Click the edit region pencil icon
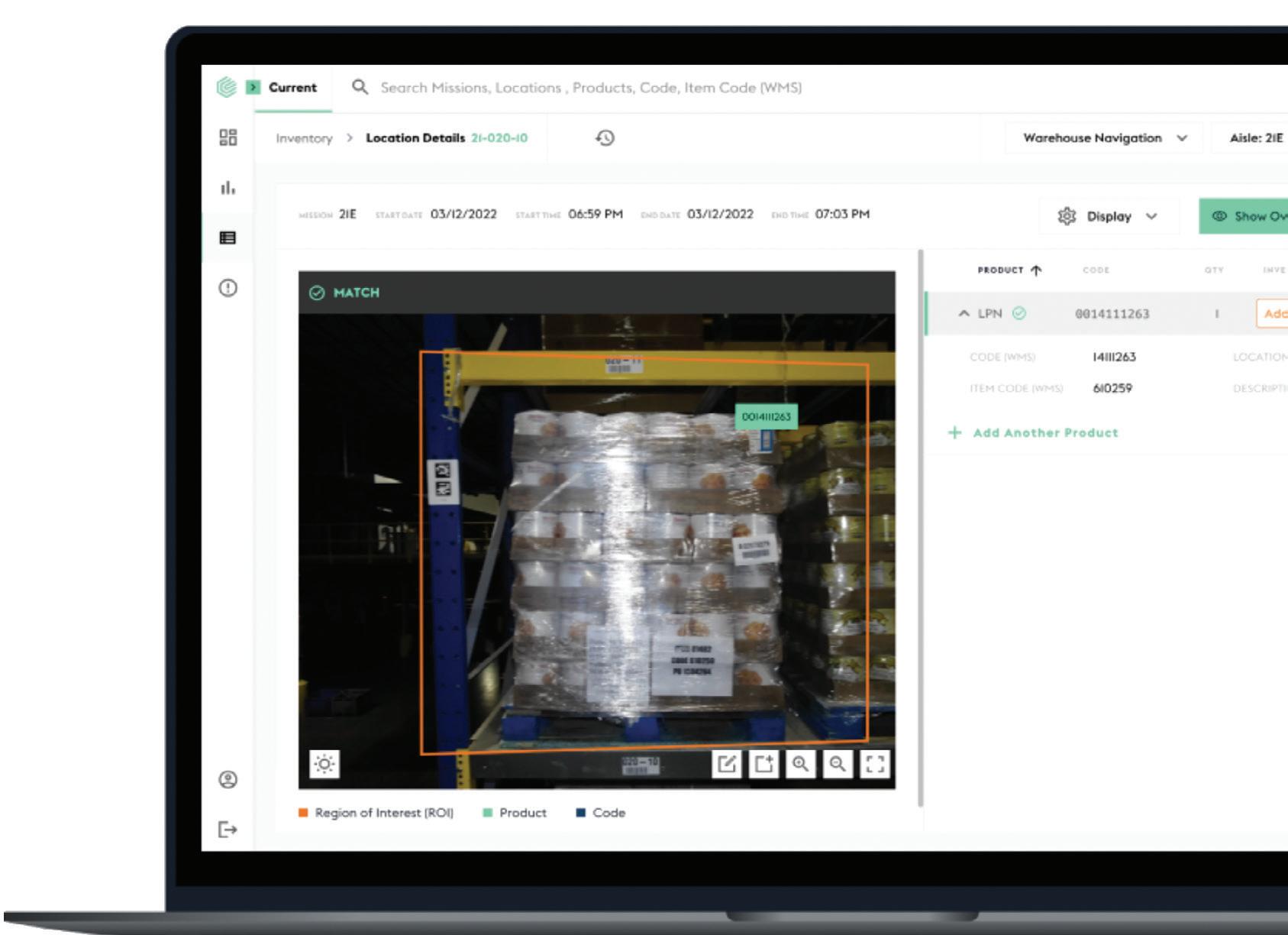Screen dimensions: 1288x935 click(x=726, y=764)
